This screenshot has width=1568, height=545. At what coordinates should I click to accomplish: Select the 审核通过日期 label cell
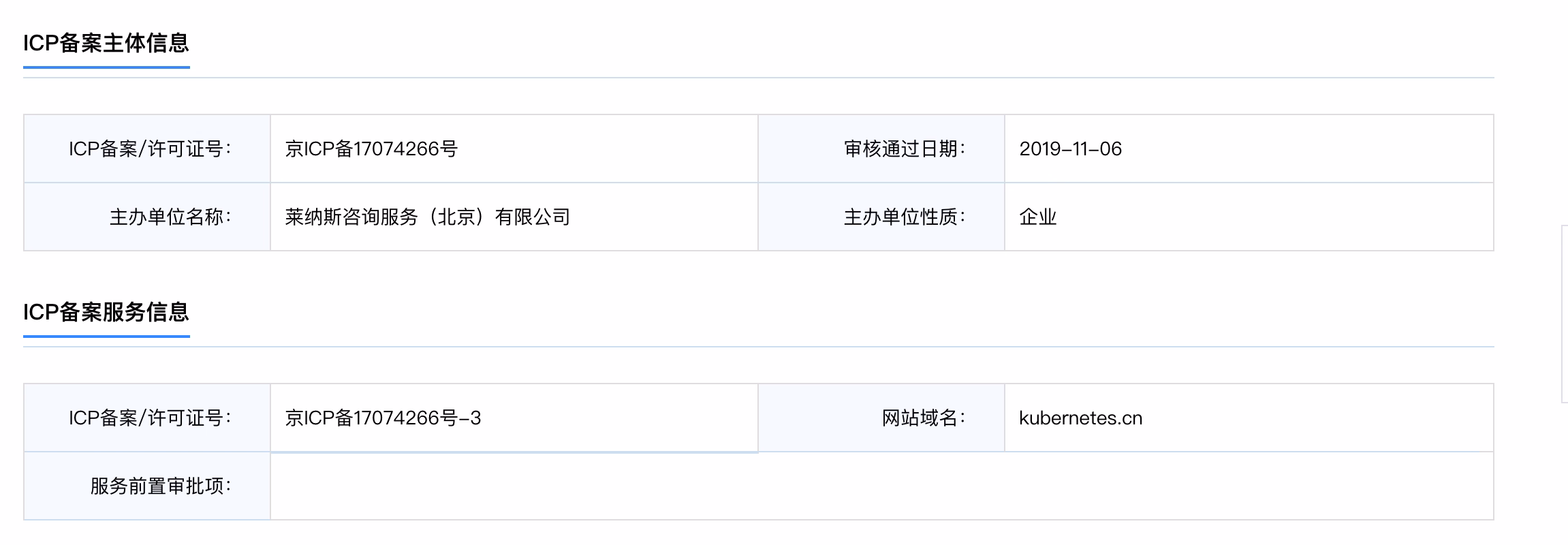881,149
